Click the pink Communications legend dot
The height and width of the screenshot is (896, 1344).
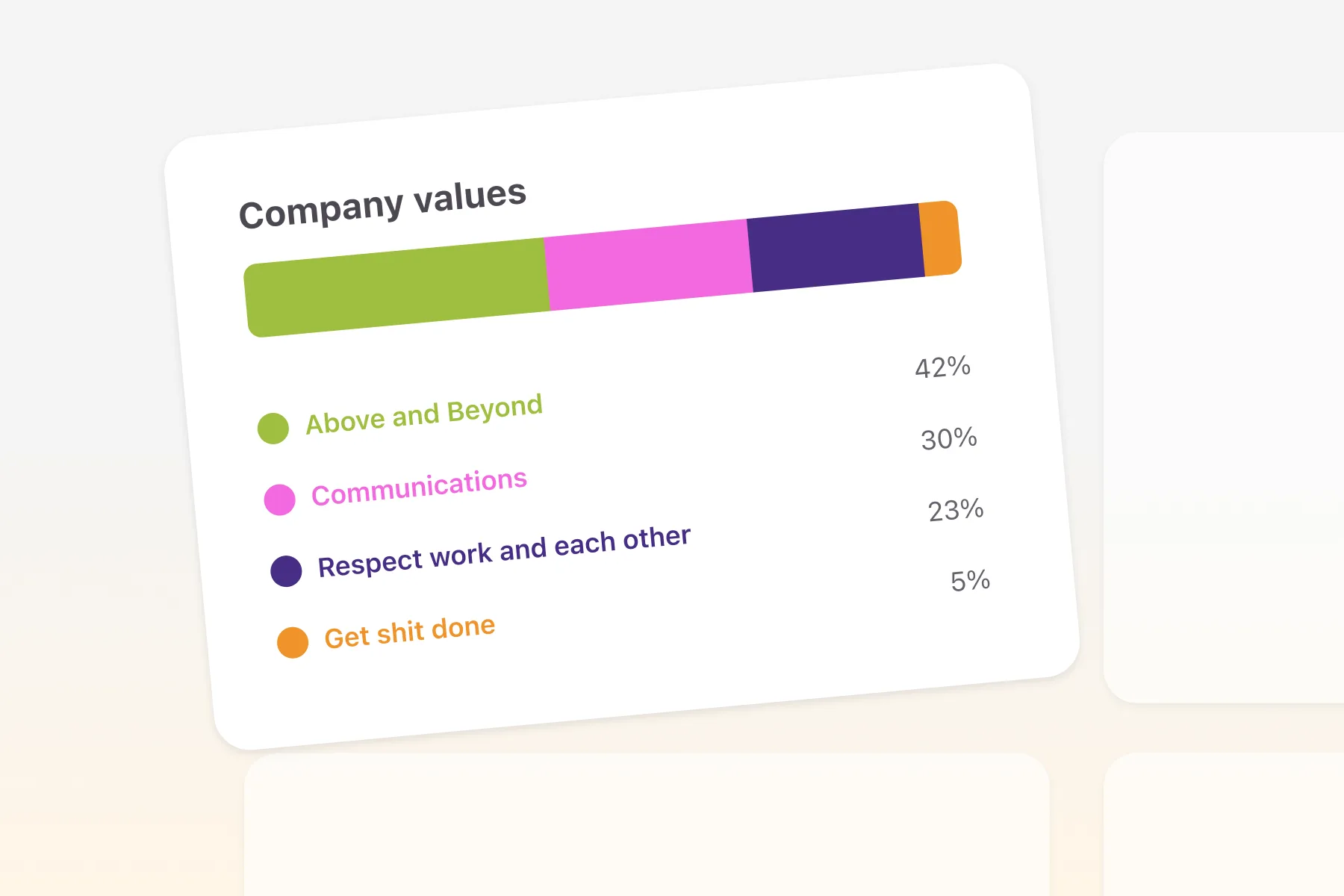coord(280,500)
